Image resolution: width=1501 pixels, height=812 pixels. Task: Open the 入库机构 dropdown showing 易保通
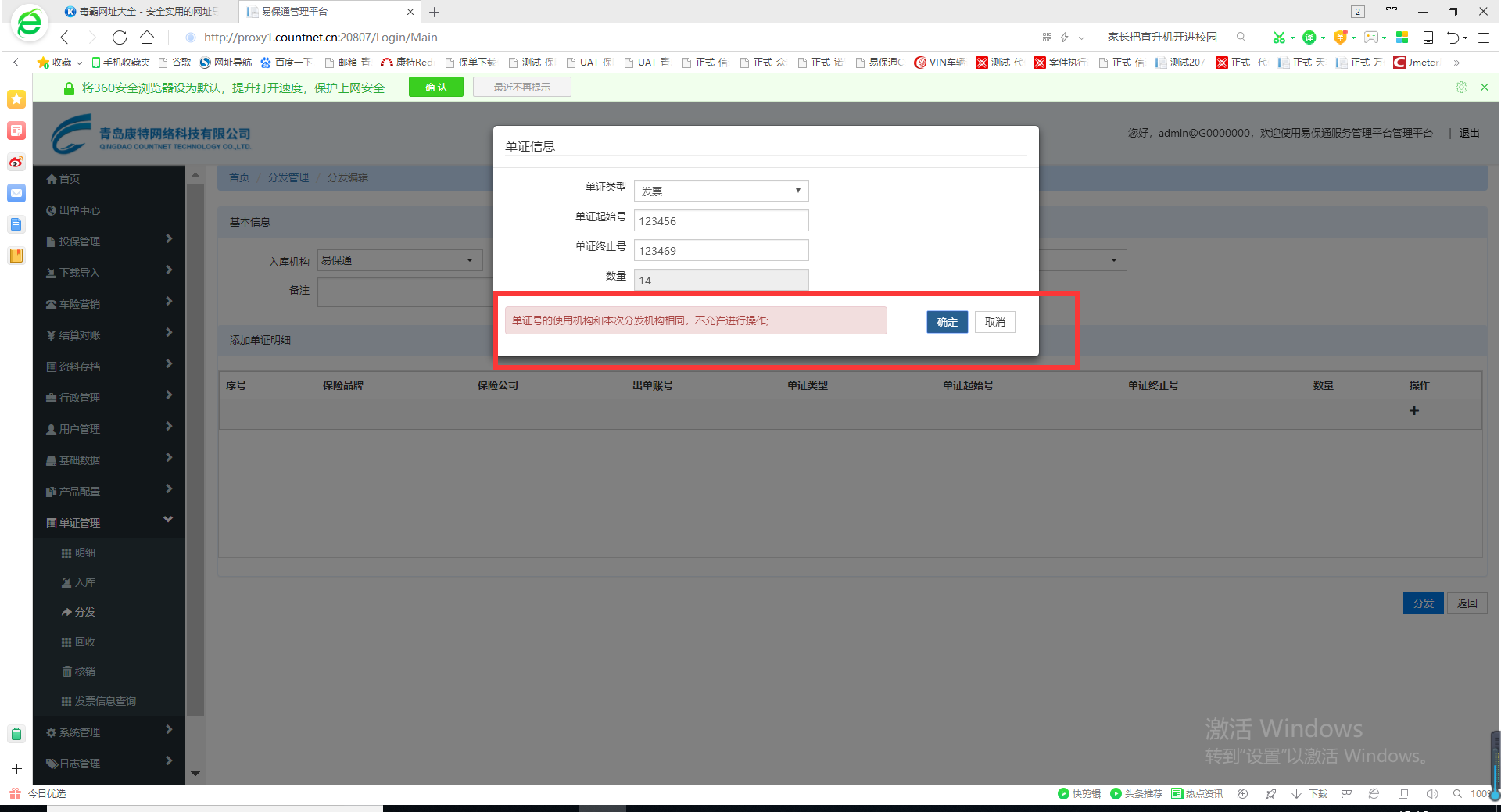coord(399,260)
